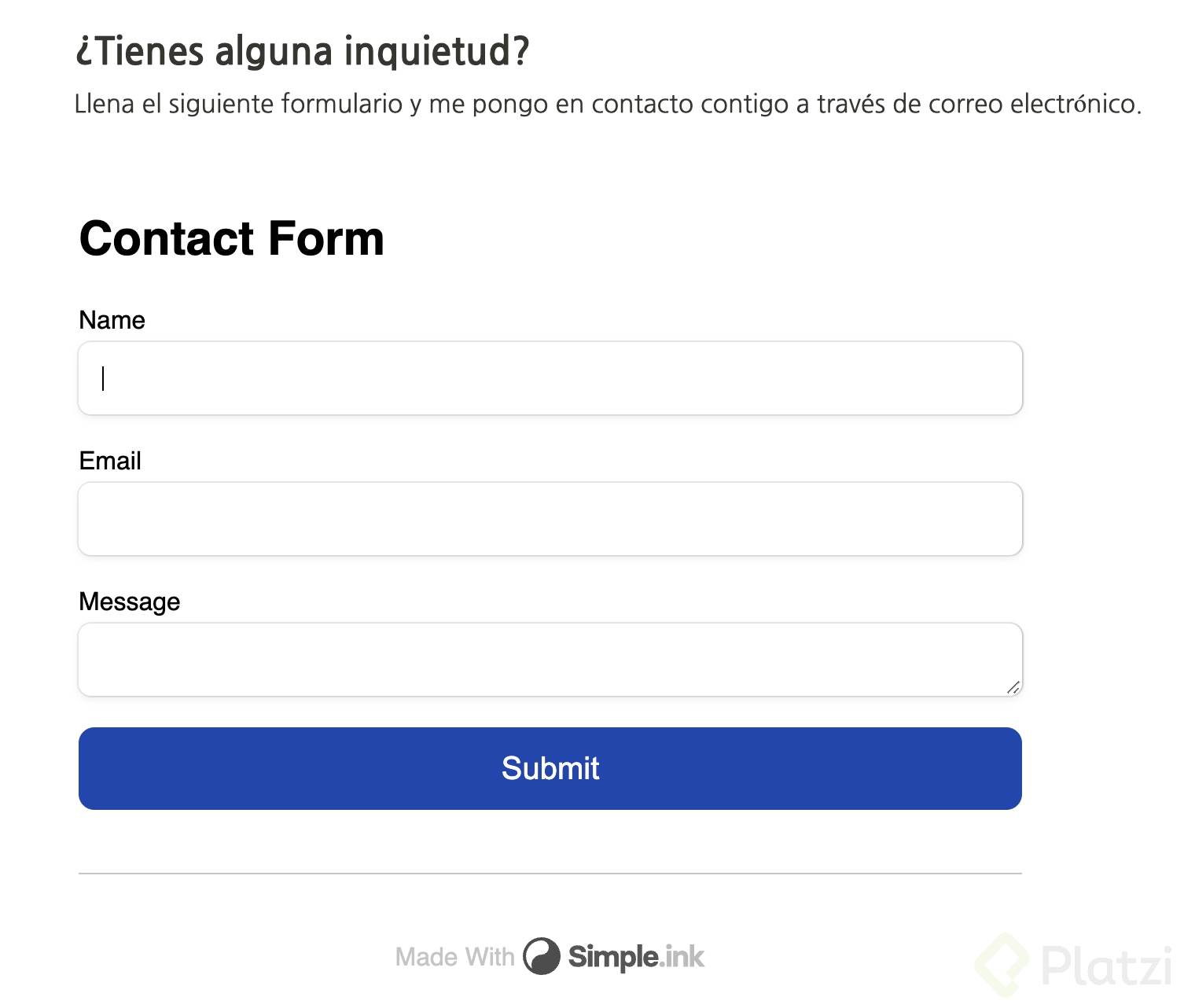Click the Name input field
This screenshot has width=1184, height=1008.
click(550, 378)
